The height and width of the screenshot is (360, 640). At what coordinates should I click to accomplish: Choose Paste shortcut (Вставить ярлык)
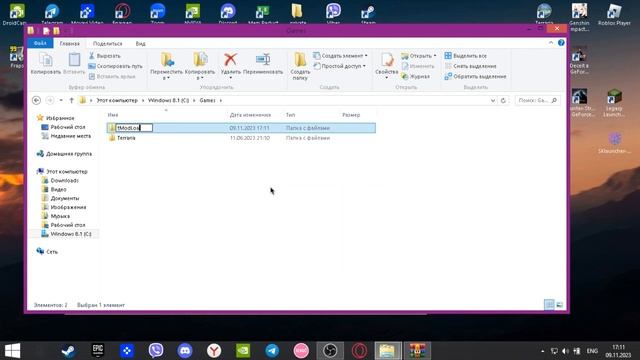tap(112, 76)
